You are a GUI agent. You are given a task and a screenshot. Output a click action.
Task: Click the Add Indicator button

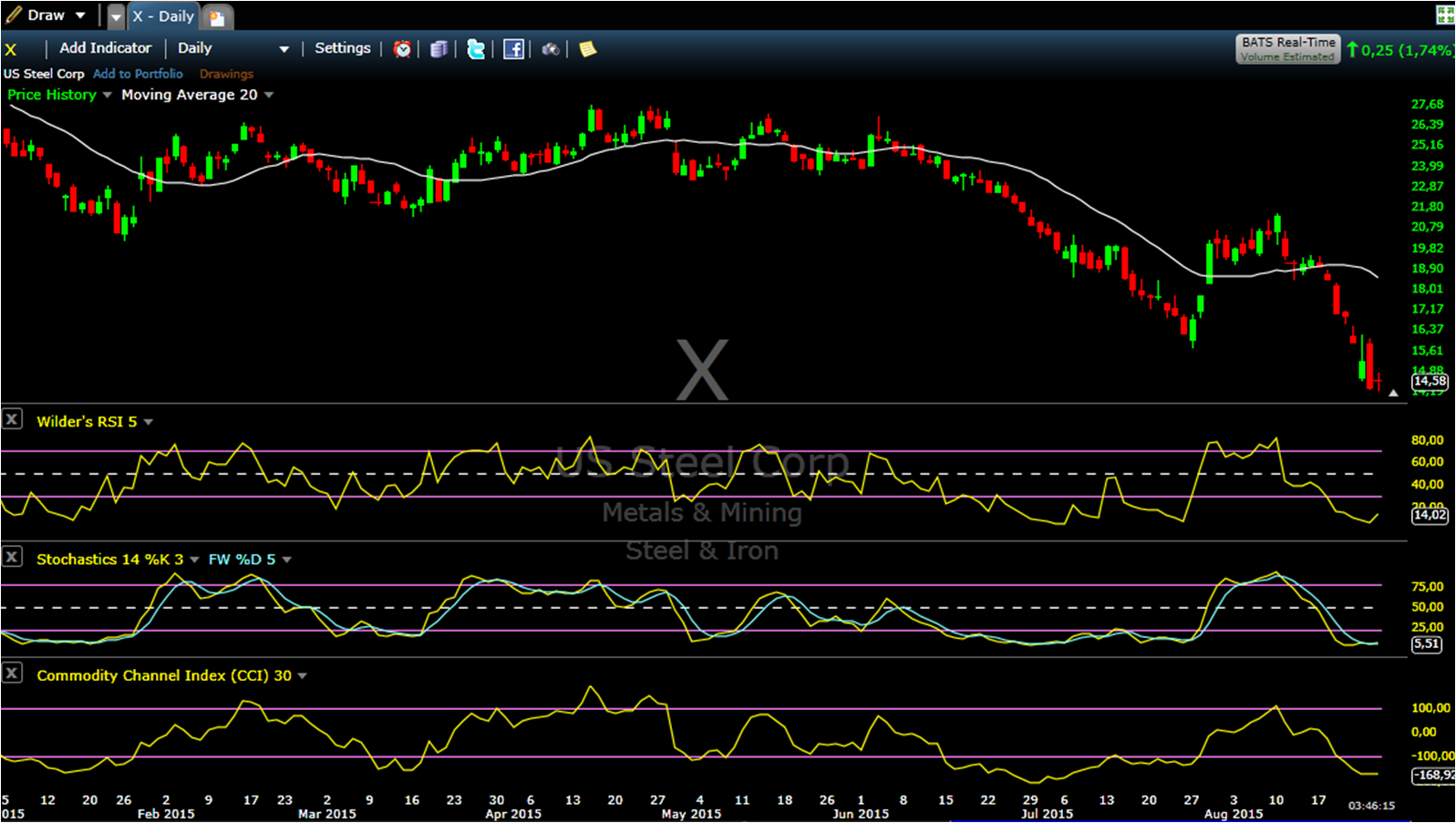pyautogui.click(x=105, y=48)
